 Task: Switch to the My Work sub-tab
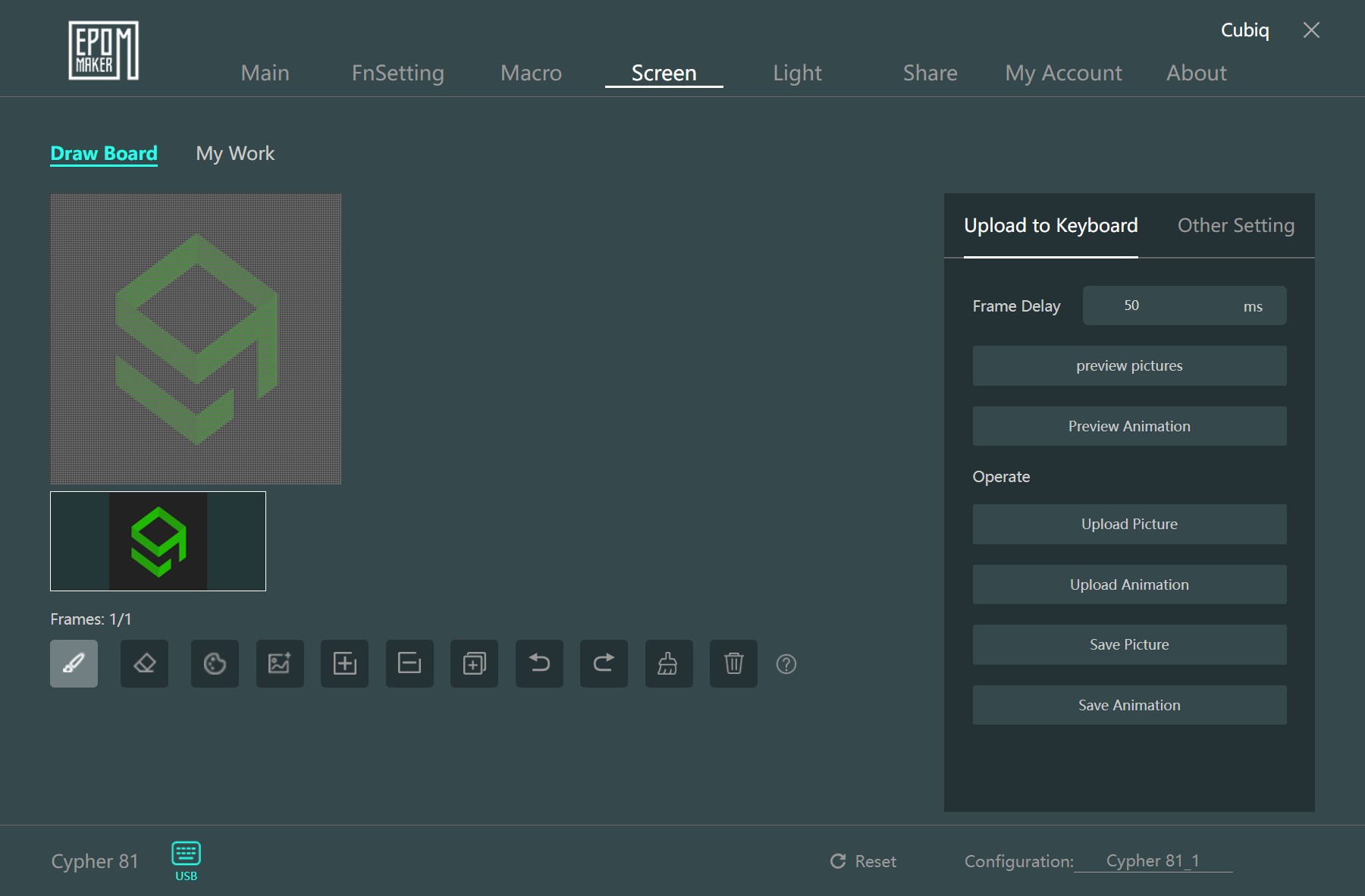(x=235, y=153)
